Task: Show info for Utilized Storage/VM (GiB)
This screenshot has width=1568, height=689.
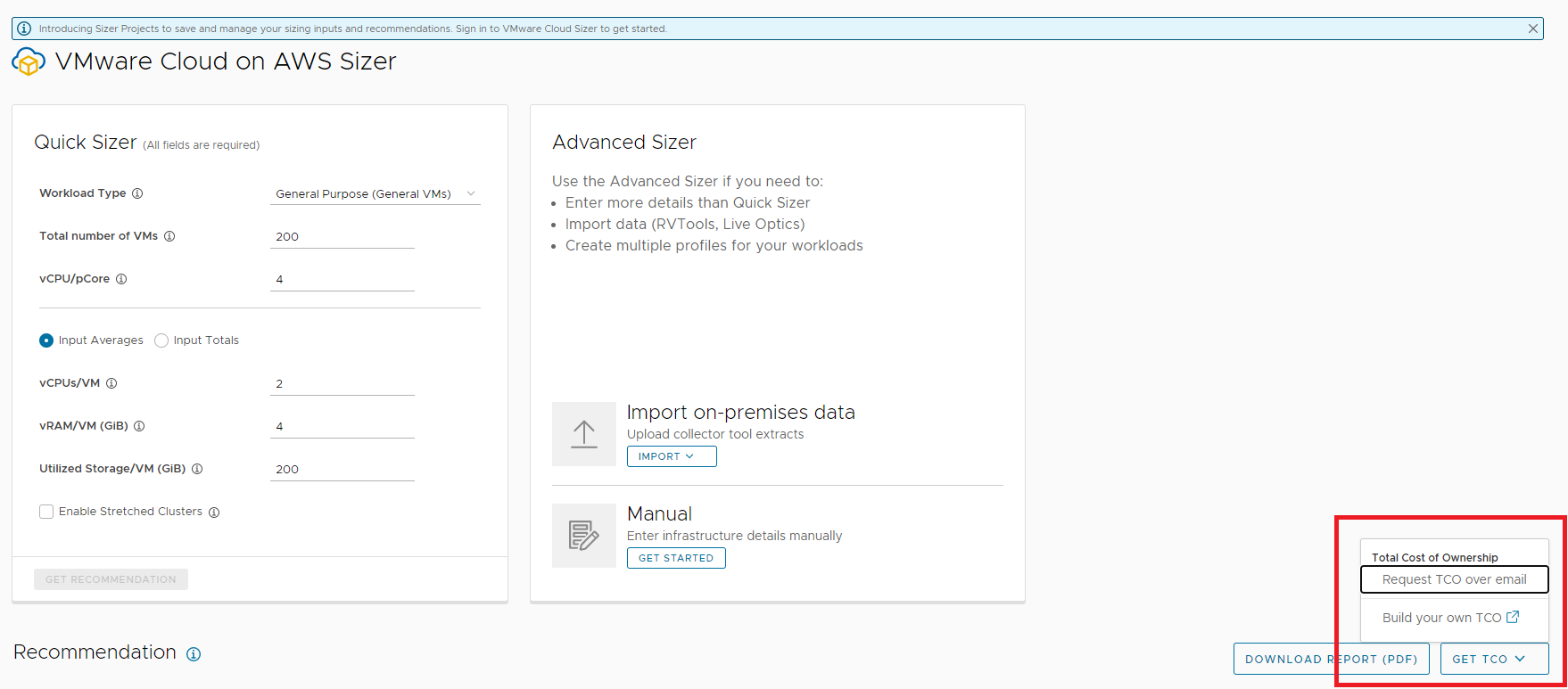Action: (197, 469)
